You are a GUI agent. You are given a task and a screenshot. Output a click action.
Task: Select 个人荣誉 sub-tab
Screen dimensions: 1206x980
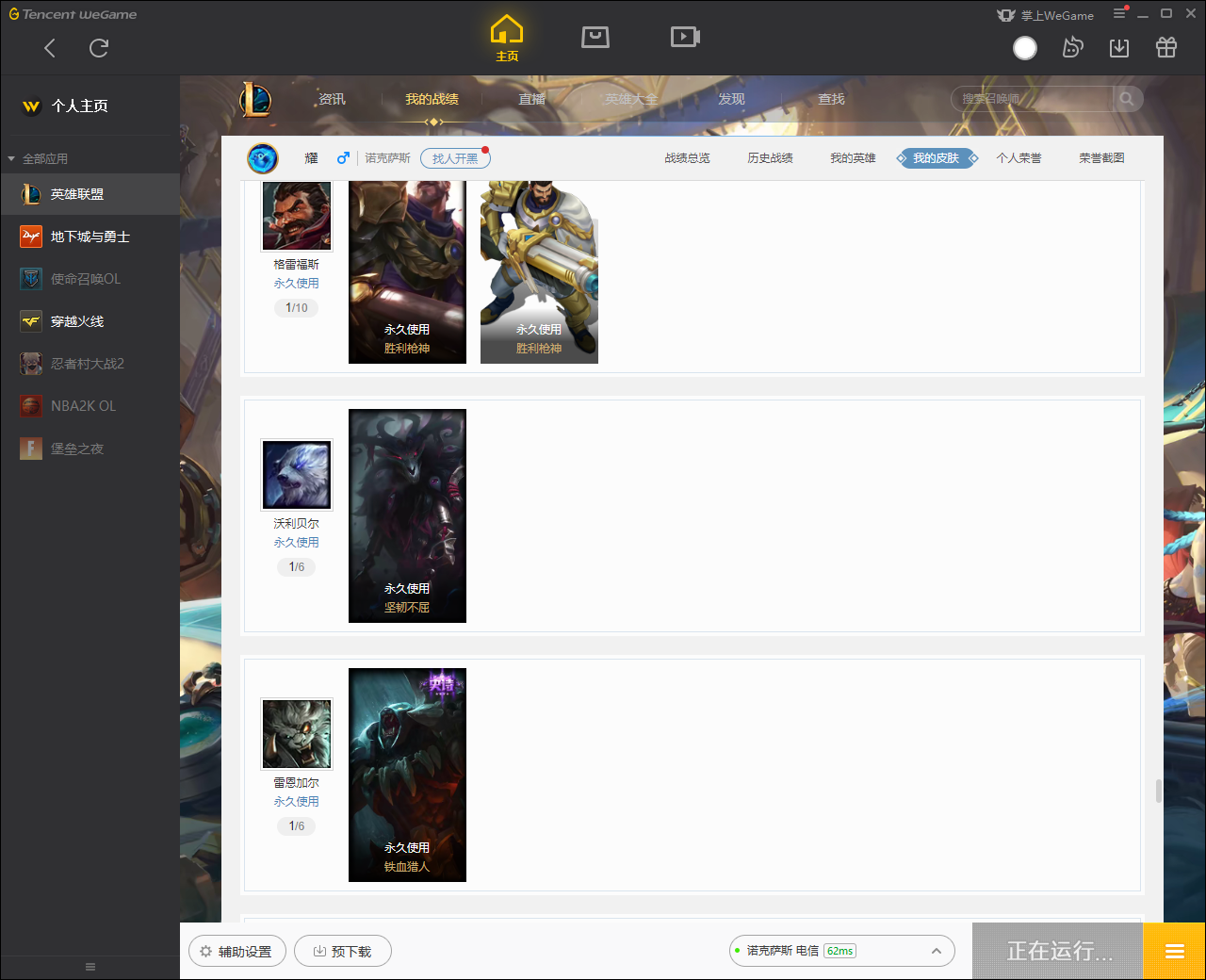point(1019,158)
